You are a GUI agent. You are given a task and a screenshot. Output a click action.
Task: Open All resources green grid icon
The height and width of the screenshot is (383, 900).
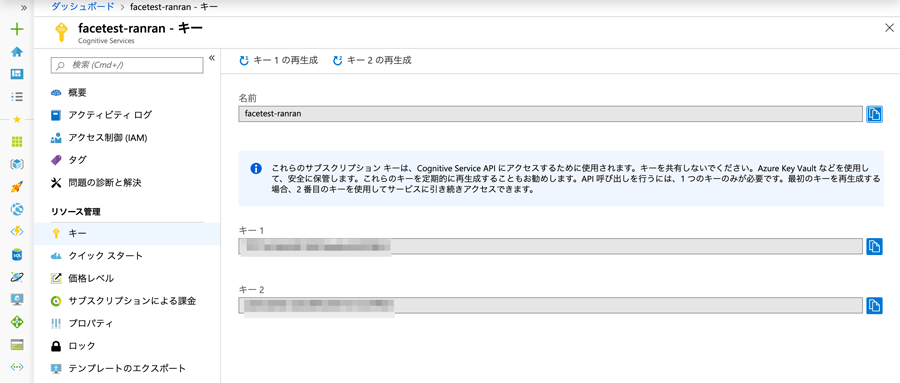tap(17, 141)
